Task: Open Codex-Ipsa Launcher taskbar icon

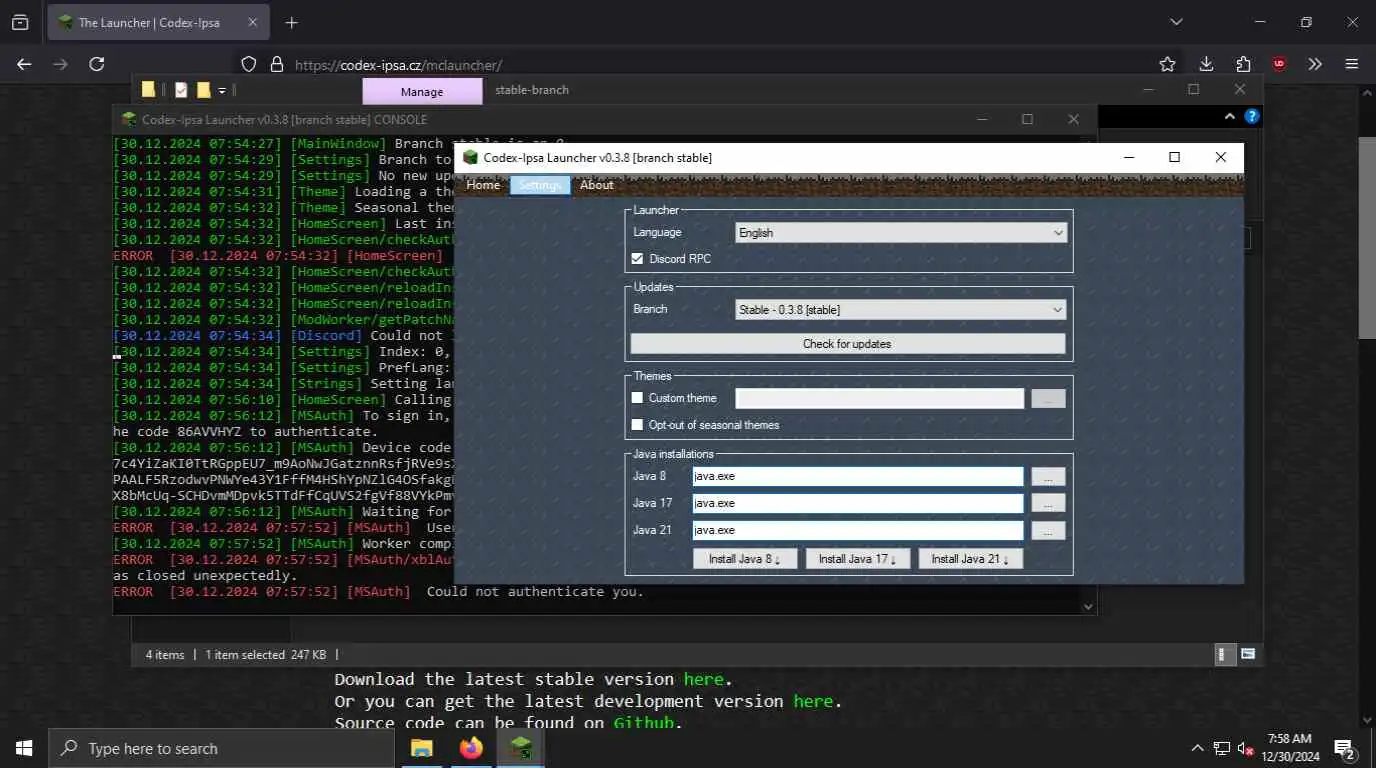Action: (520, 748)
